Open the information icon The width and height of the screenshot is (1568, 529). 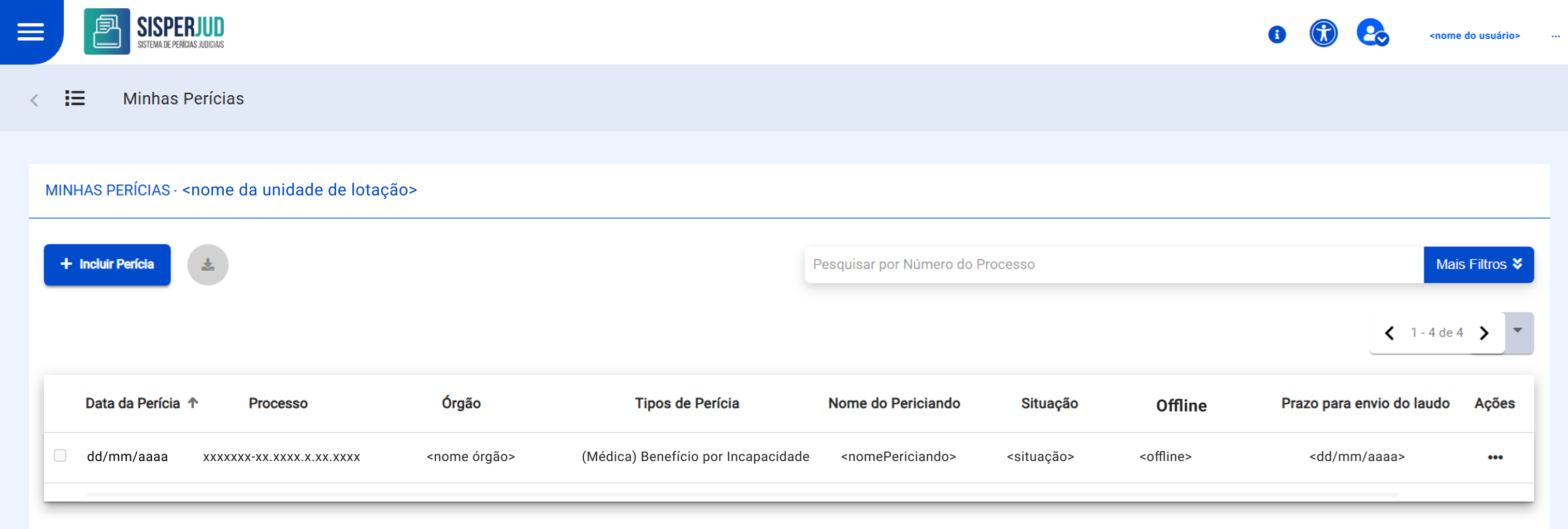tap(1276, 34)
